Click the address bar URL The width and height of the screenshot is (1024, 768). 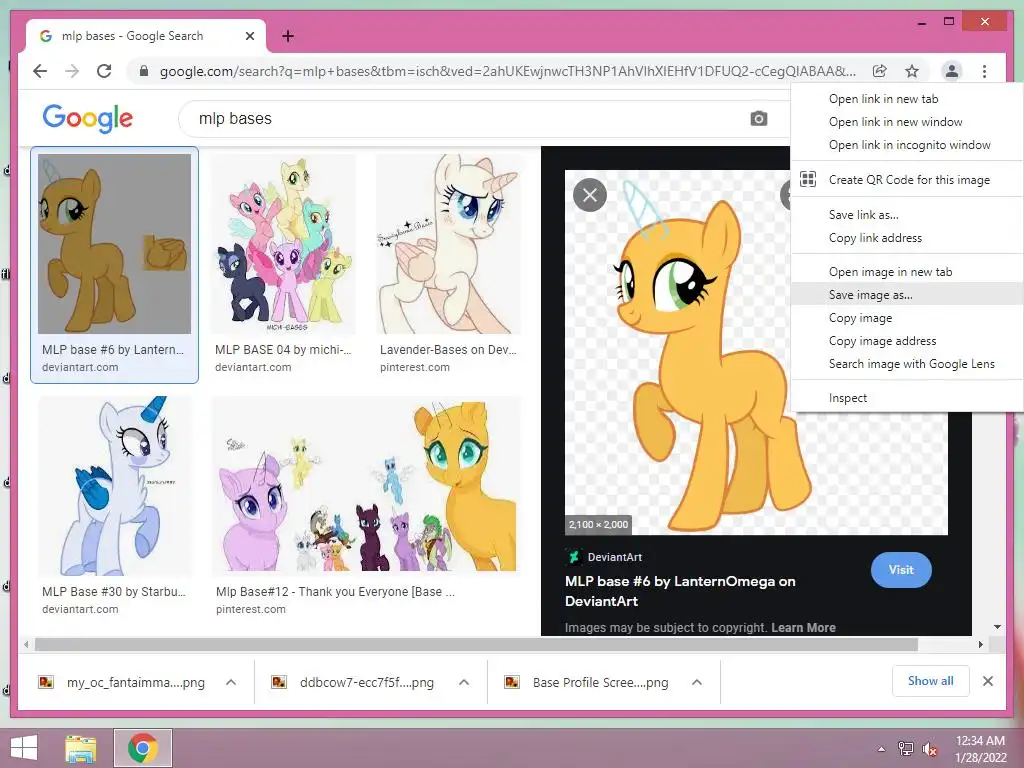tap(507, 71)
